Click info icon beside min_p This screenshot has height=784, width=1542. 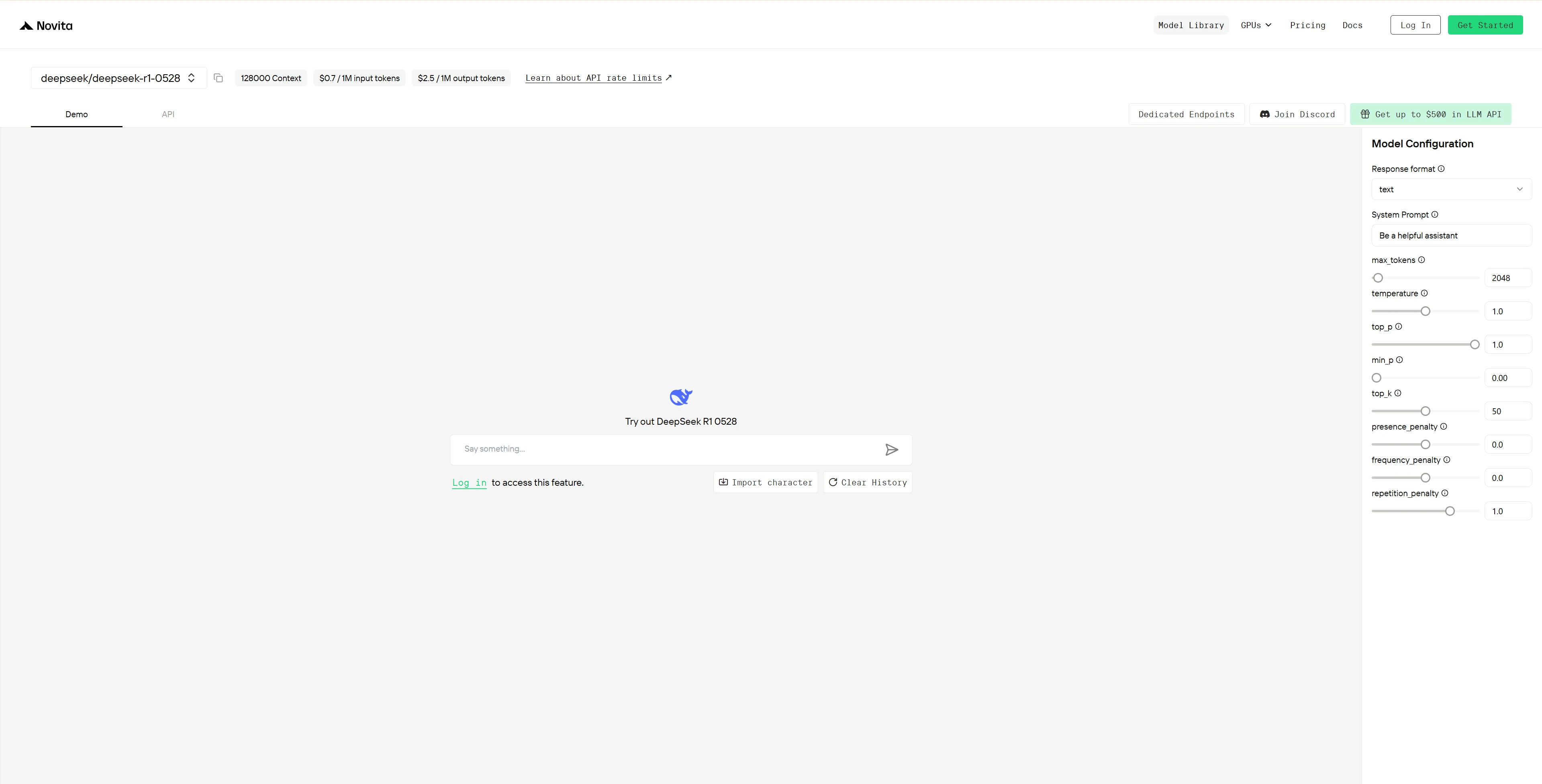point(1399,360)
